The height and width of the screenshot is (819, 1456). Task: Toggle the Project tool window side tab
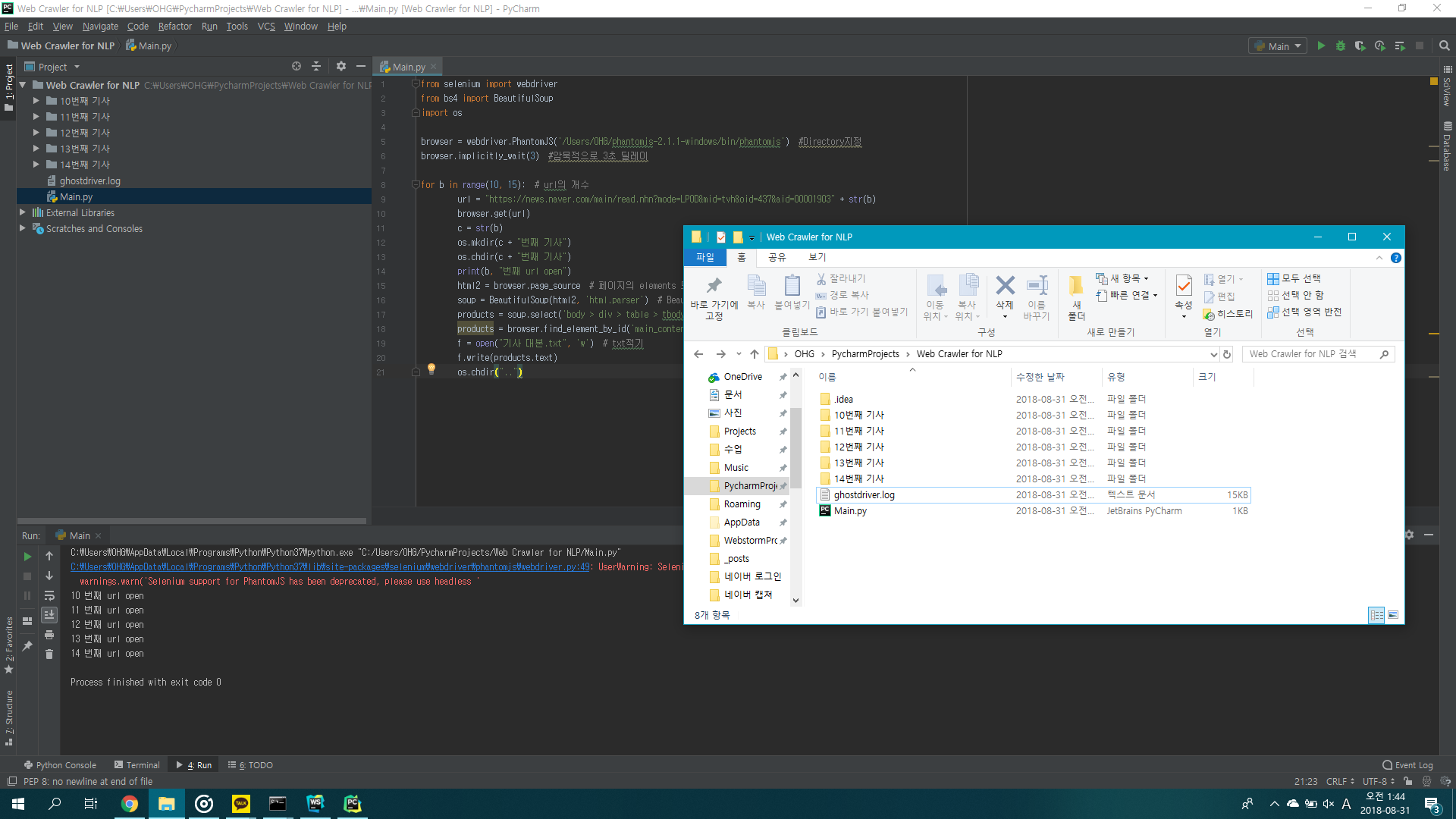[8, 87]
